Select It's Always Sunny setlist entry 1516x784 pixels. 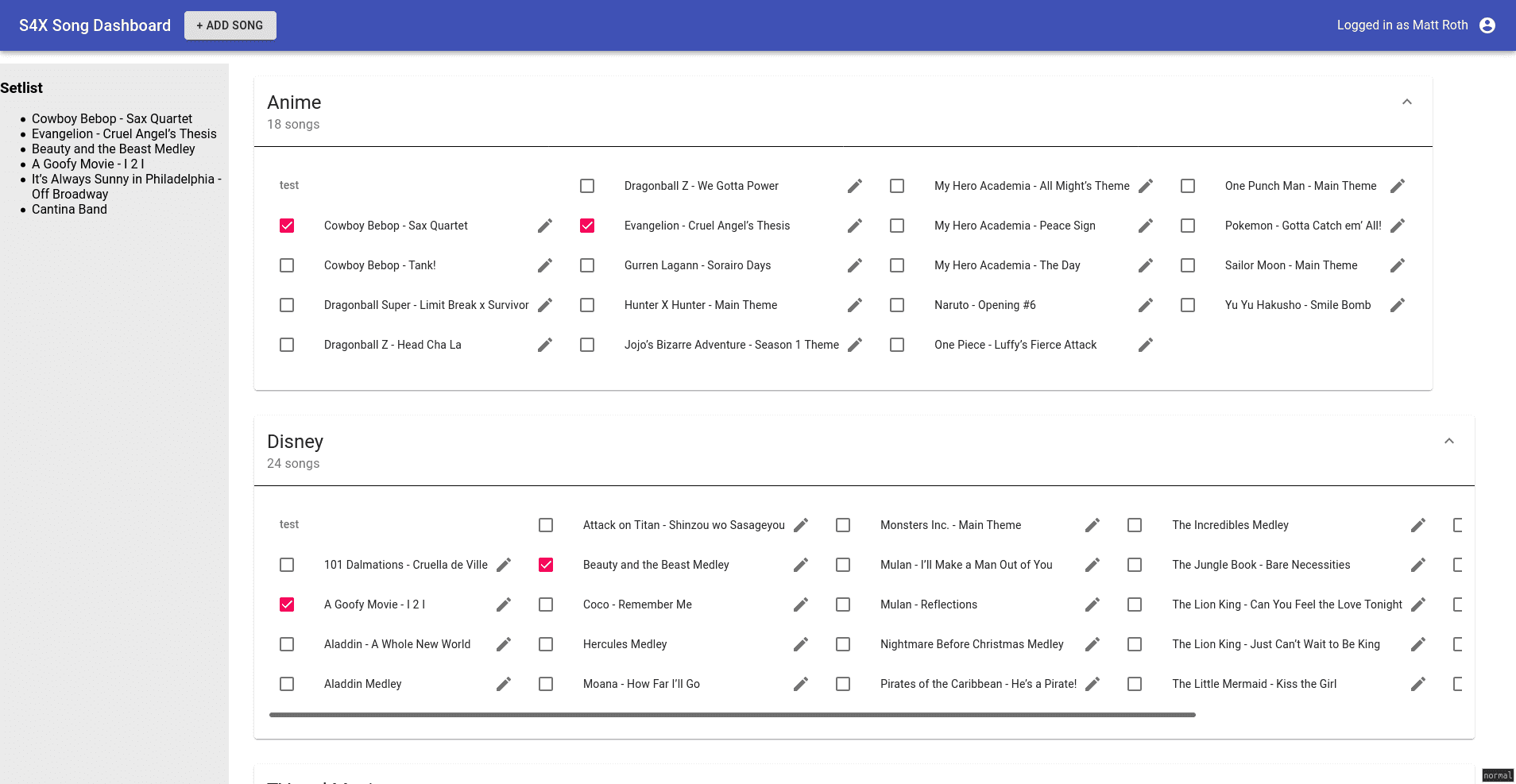(126, 187)
